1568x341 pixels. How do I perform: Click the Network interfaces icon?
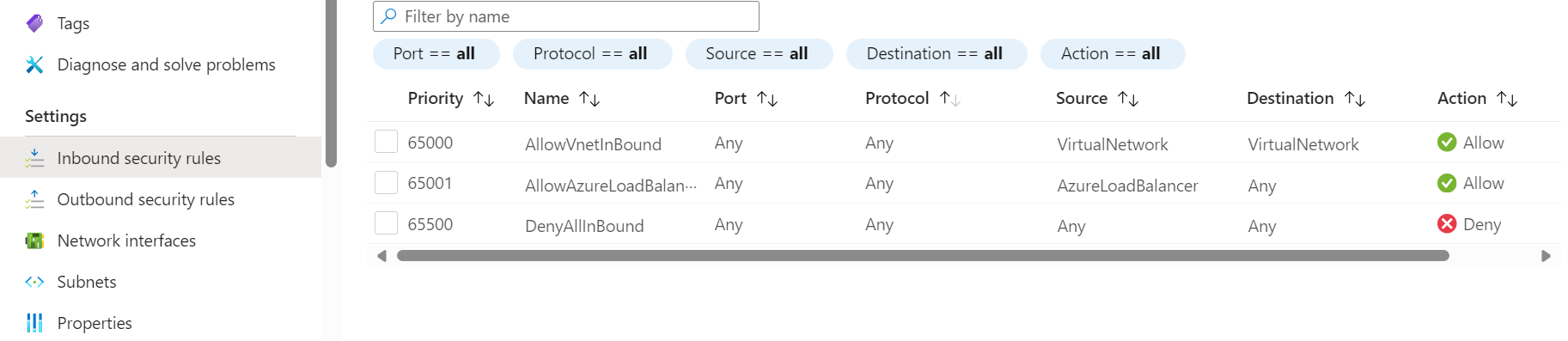[34, 241]
